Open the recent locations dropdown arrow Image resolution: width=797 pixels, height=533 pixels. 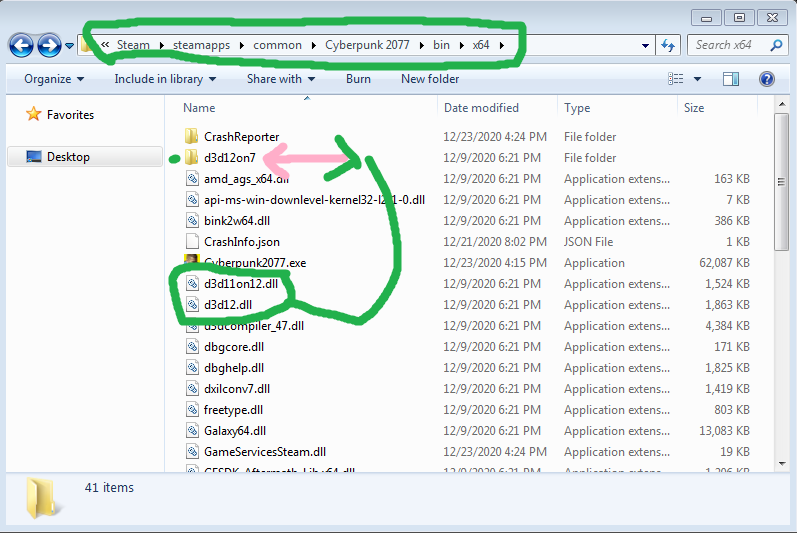(x=69, y=46)
